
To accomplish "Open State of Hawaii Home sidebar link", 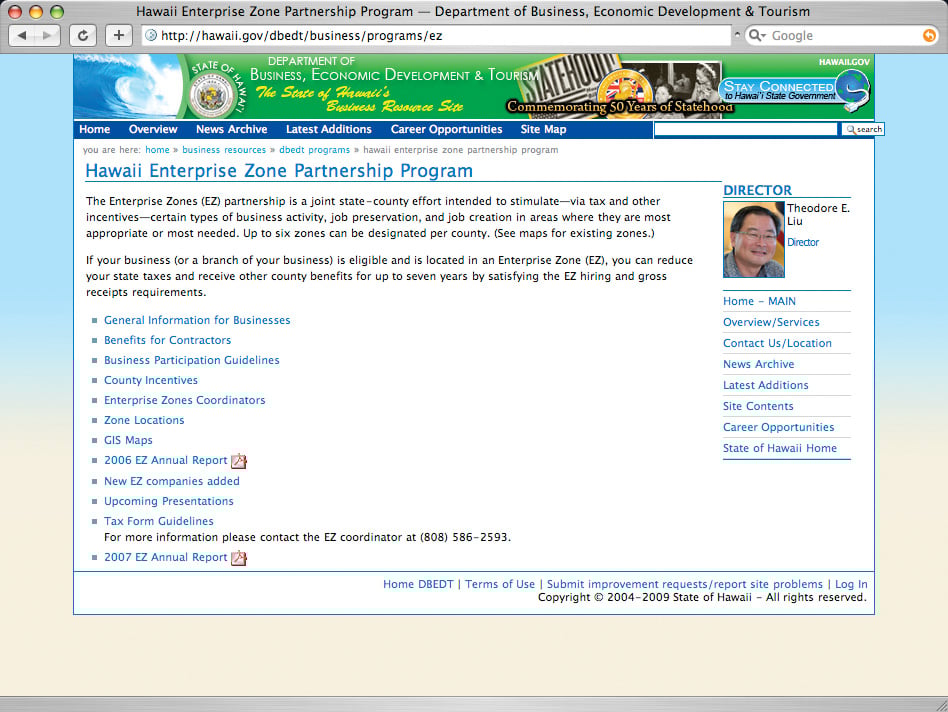I will pos(780,448).
